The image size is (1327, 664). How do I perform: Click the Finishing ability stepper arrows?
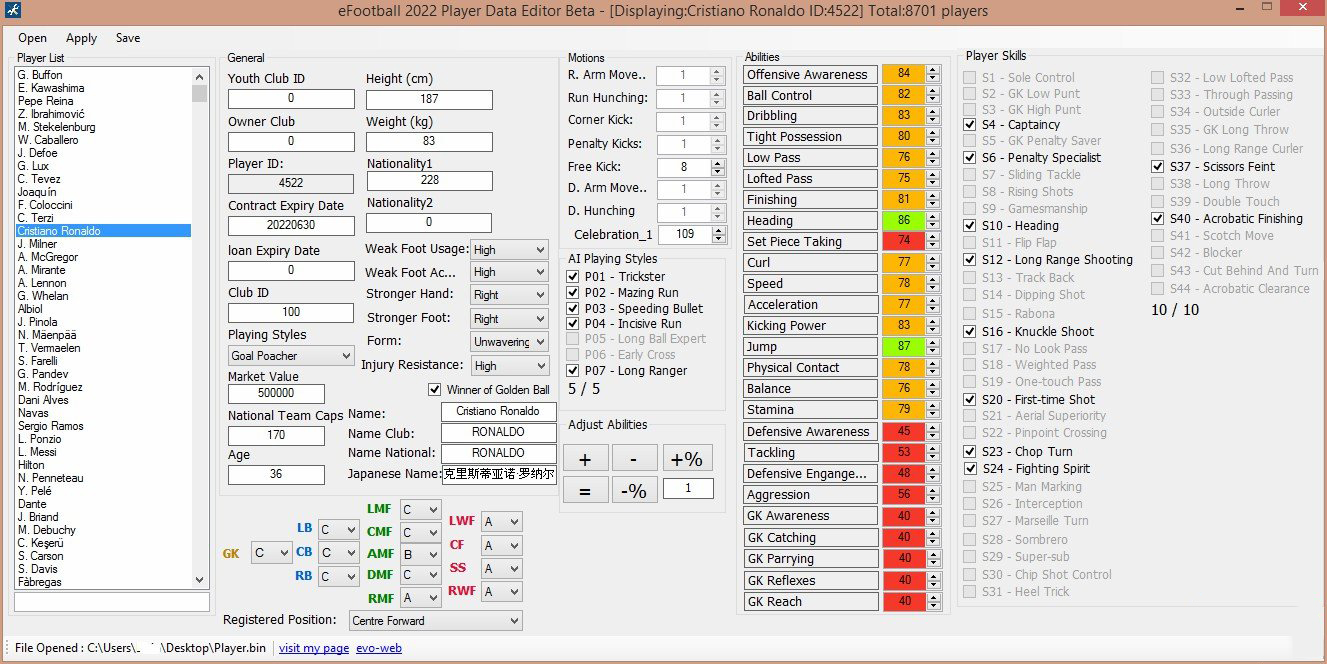933,200
